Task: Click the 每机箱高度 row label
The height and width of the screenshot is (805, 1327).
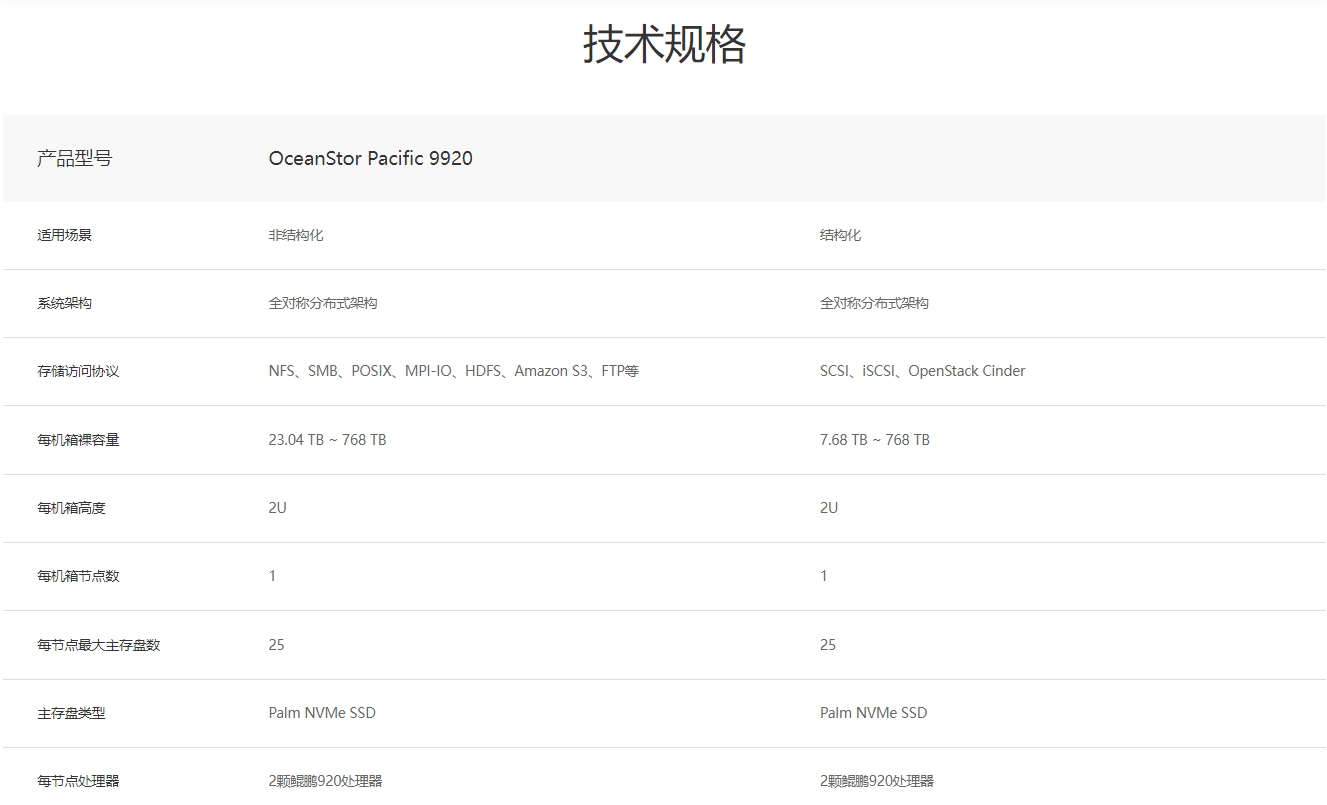Action: (71, 508)
